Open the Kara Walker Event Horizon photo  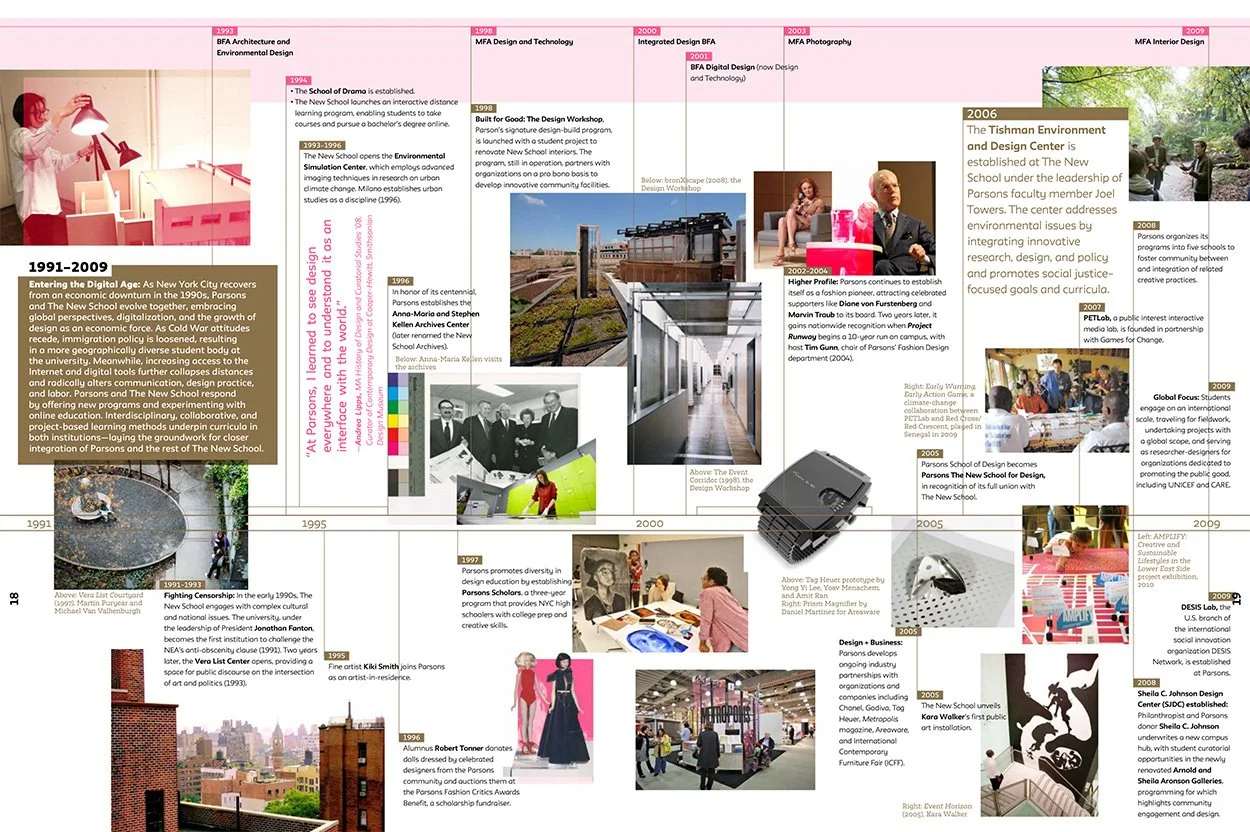click(1039, 735)
